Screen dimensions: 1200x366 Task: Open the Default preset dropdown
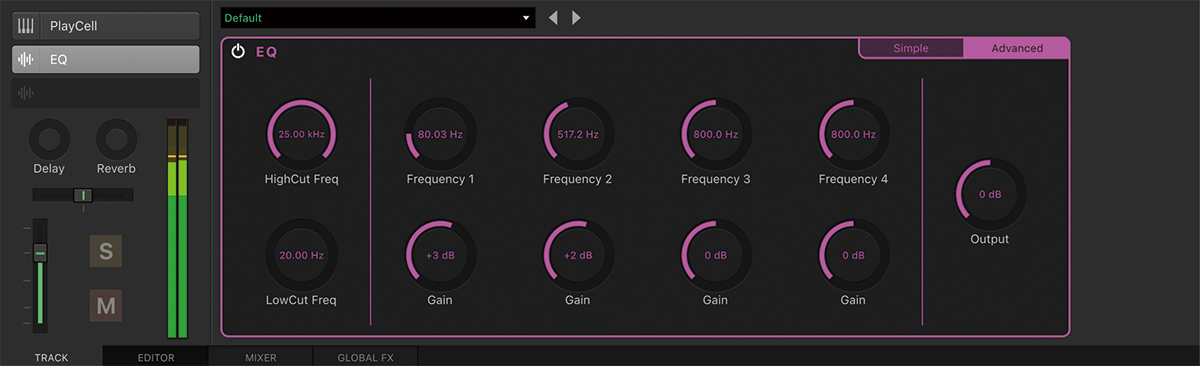pos(379,18)
